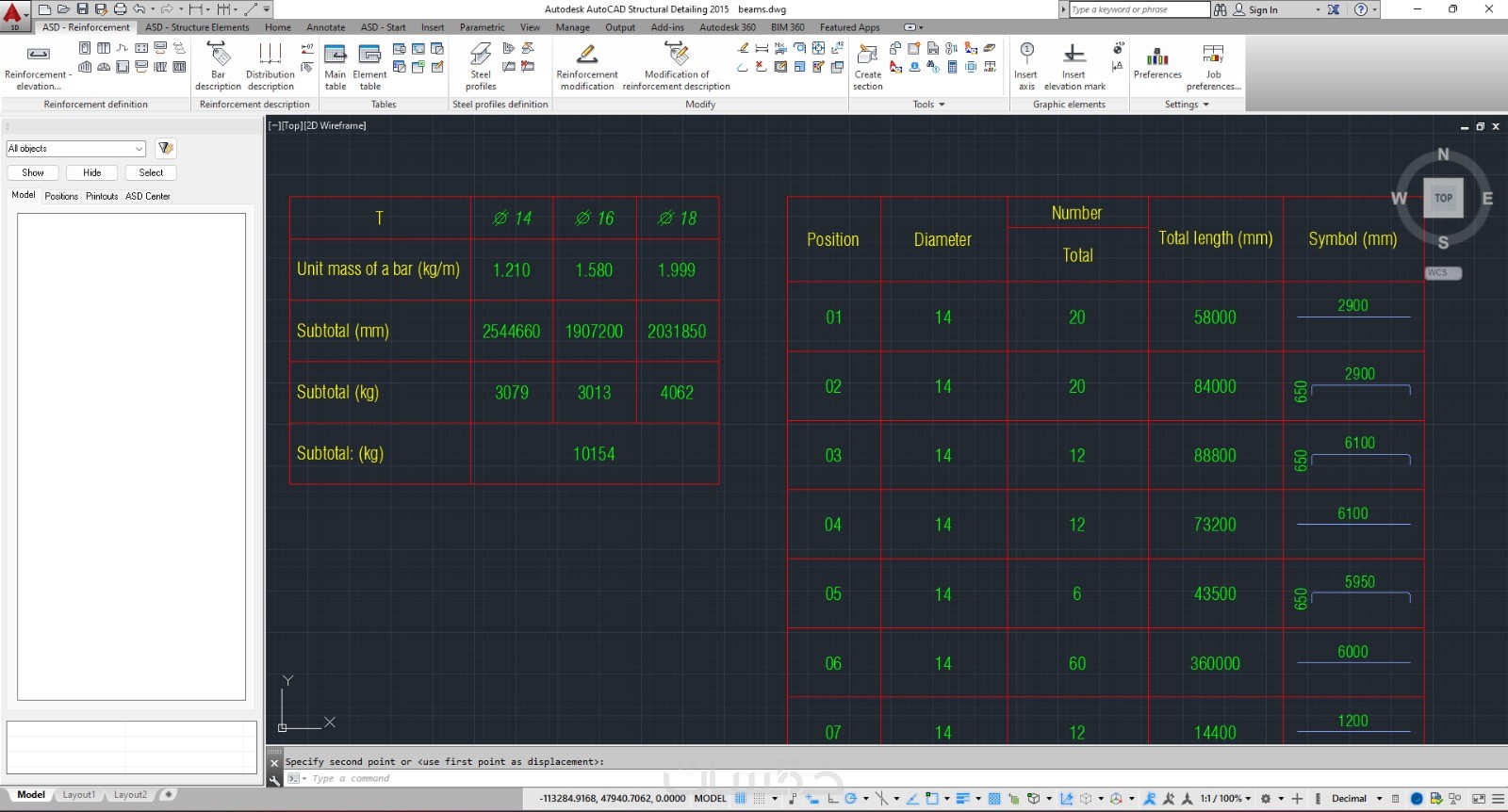Image resolution: width=1508 pixels, height=812 pixels.
Task: Open the Decimal units dropdown
Action: [1356, 799]
